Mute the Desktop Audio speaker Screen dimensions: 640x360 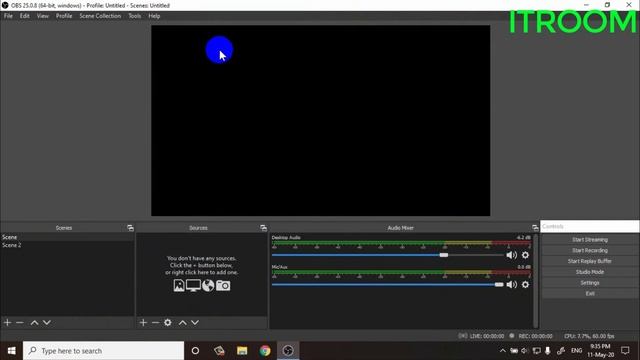511,255
